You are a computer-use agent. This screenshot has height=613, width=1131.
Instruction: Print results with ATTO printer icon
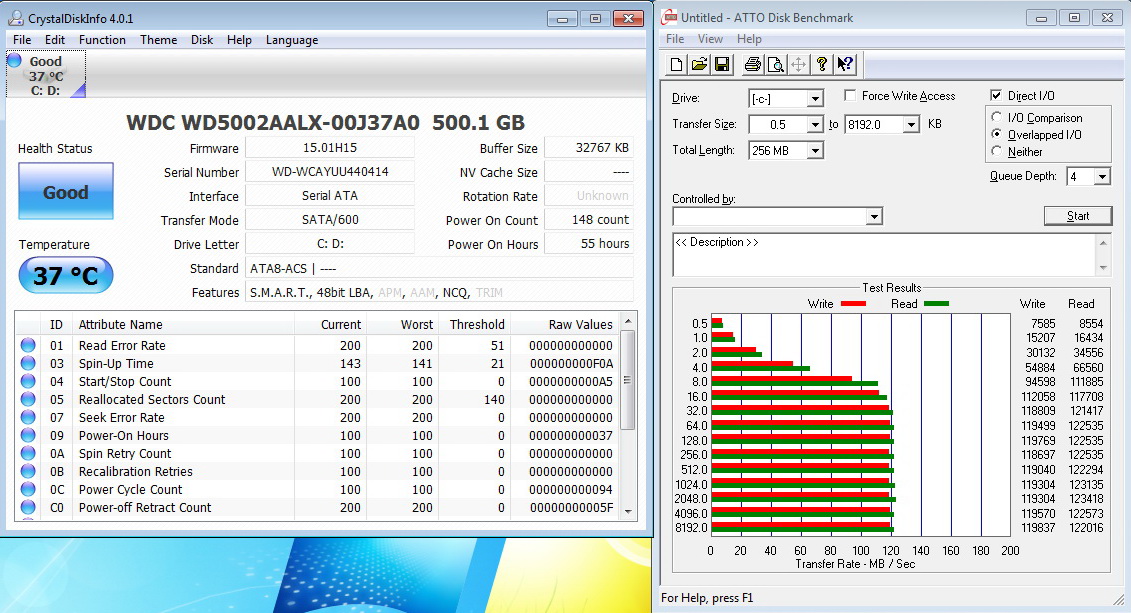pyautogui.click(x=752, y=65)
